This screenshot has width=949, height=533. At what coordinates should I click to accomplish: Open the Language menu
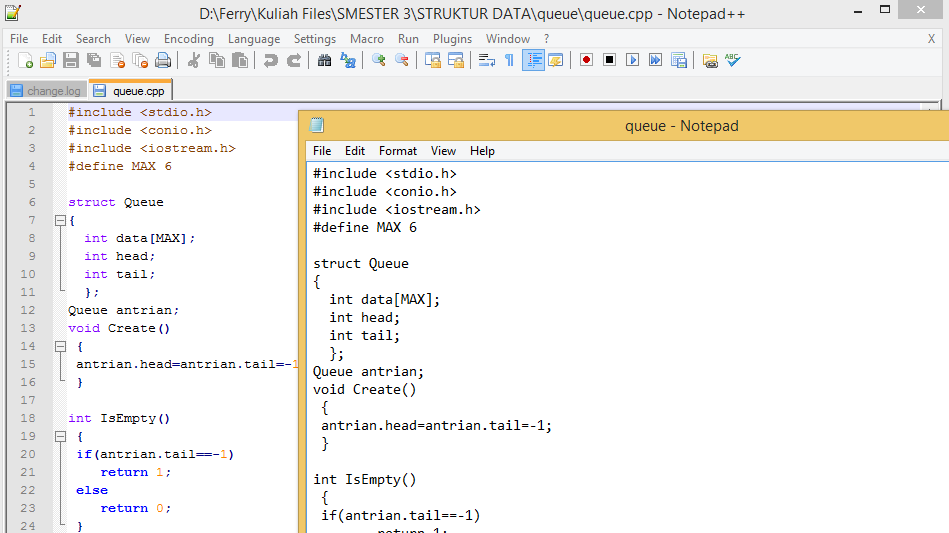click(x=254, y=39)
